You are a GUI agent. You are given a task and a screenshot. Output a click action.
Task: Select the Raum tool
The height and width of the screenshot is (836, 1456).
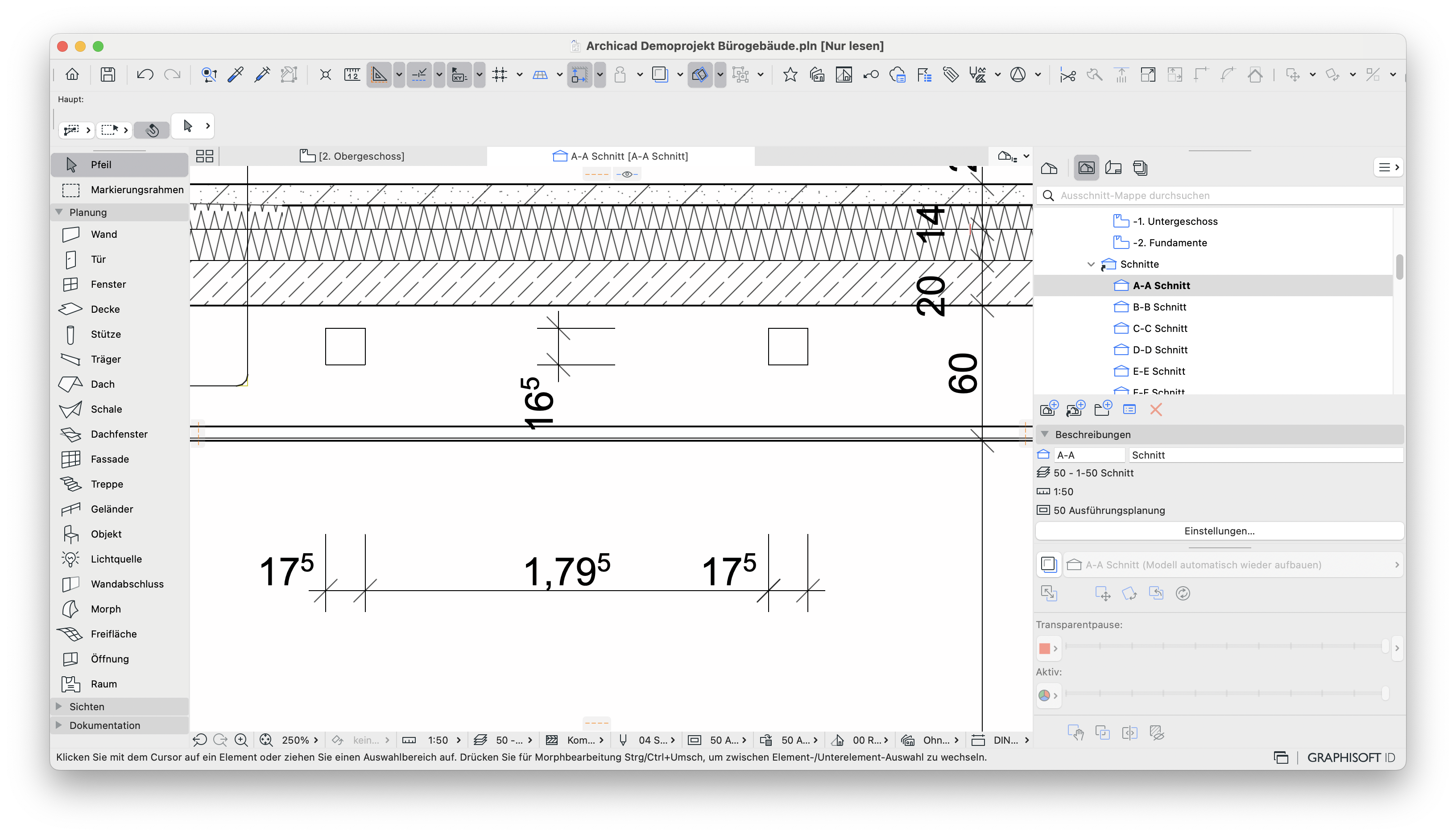coord(120,684)
